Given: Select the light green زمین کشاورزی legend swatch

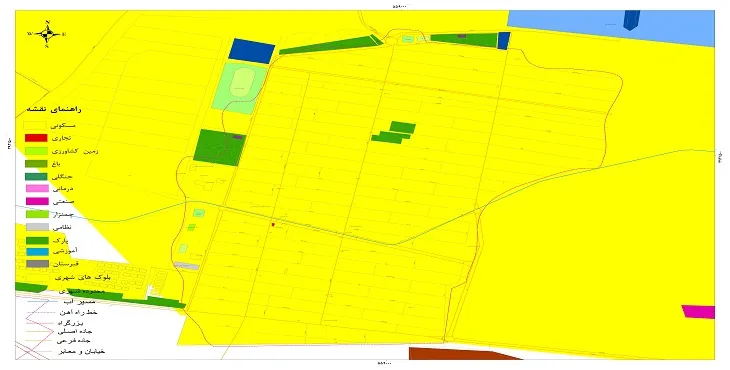Looking at the screenshot, I should coord(36,151).
